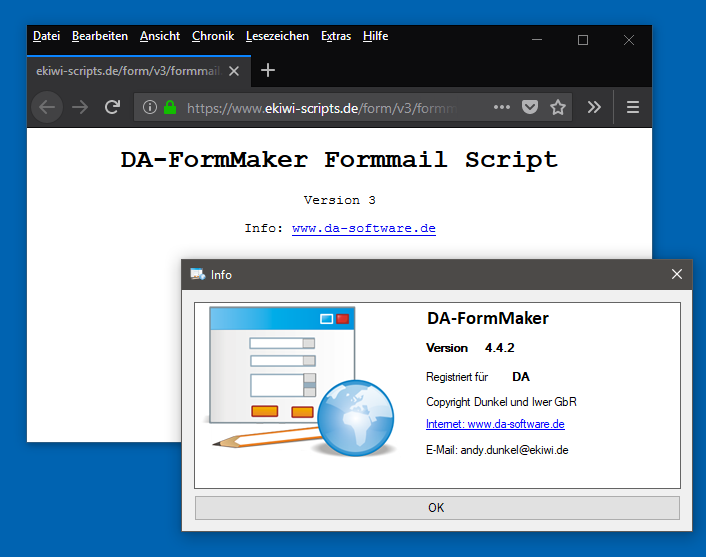Click the DA-FormMaker title in Info dialog
This screenshot has width=706, height=557.
point(488,318)
